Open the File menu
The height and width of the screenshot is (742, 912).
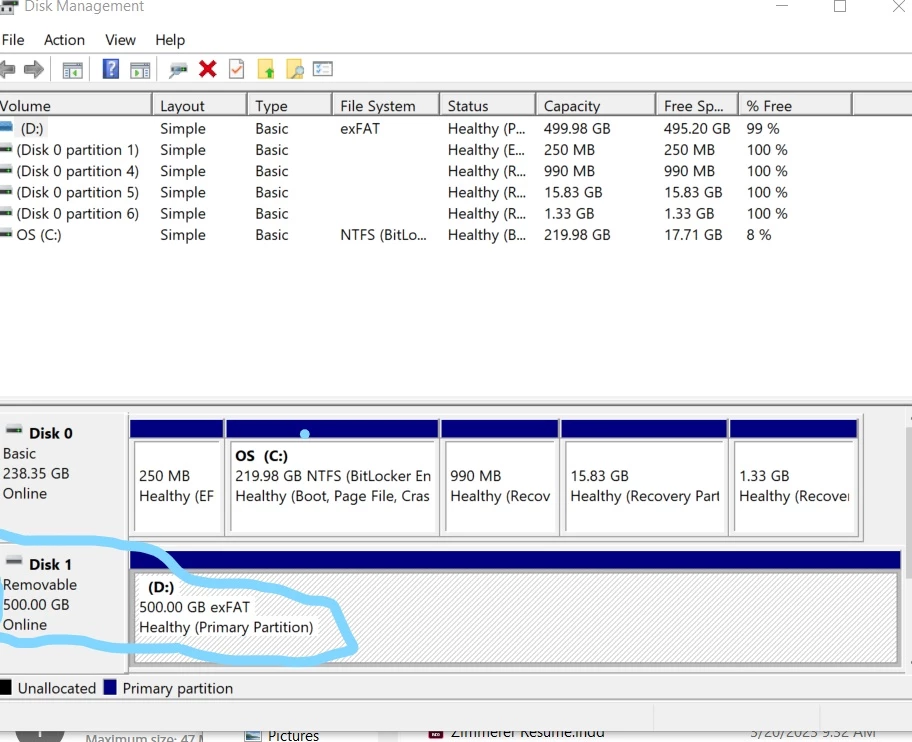pyautogui.click(x=13, y=40)
